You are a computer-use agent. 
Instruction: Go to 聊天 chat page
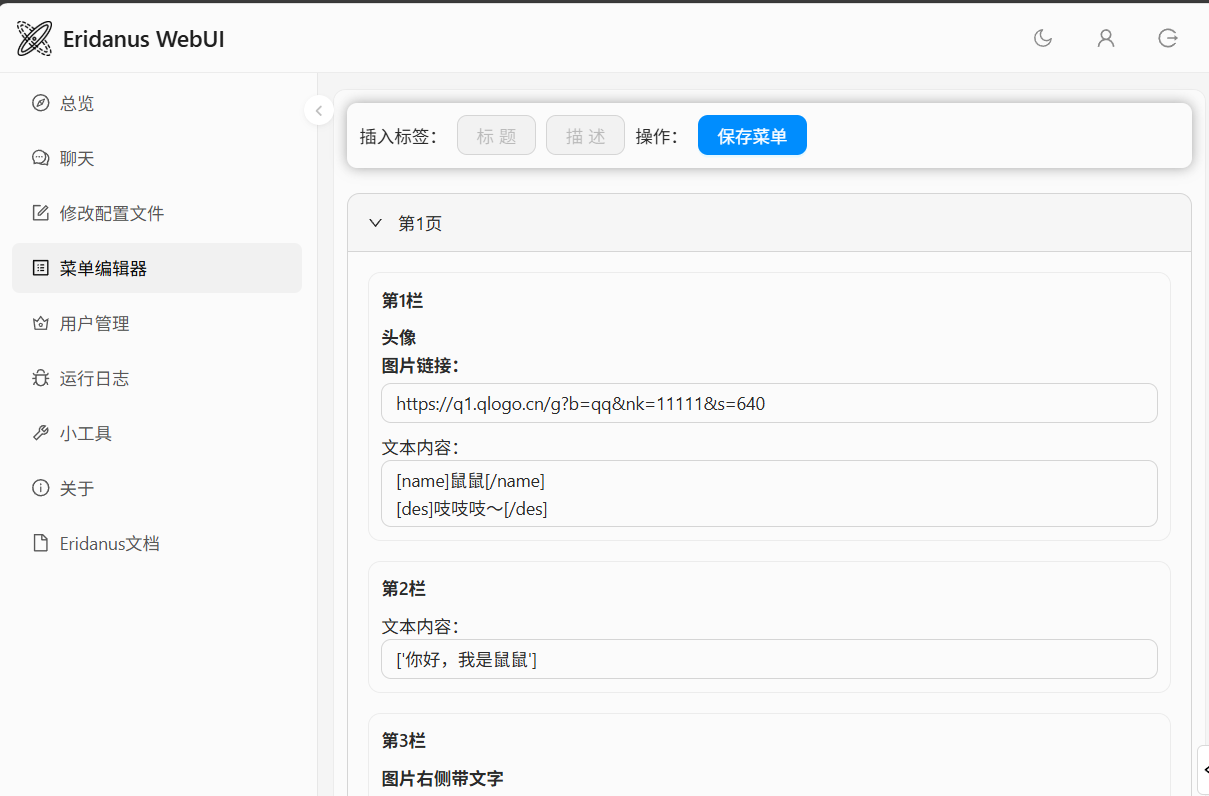click(77, 158)
